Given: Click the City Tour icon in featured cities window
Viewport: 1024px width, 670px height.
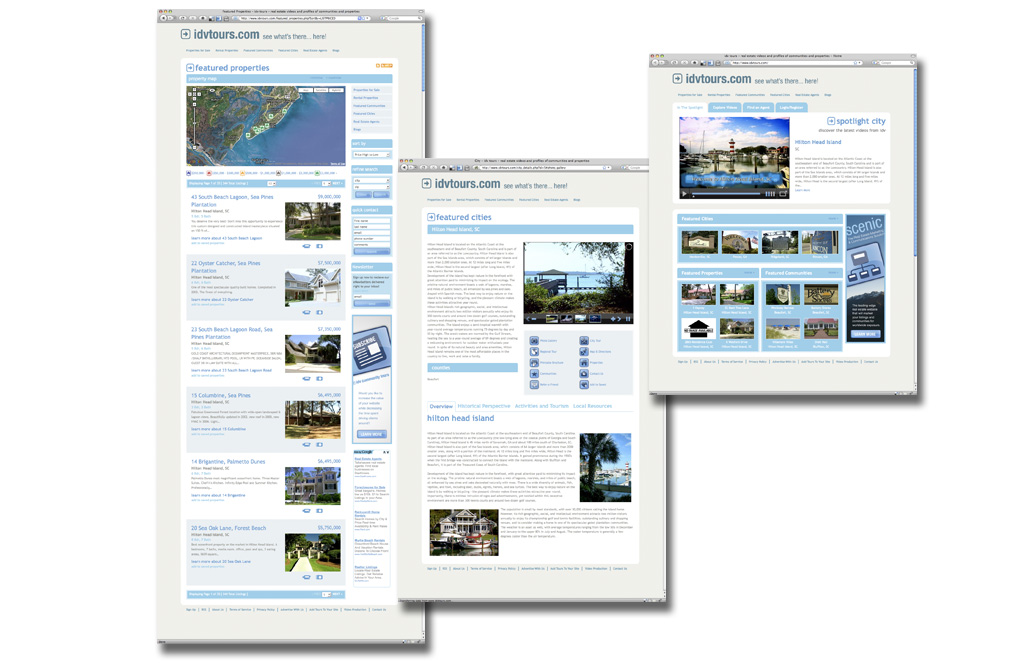Looking at the screenshot, I should [584, 341].
